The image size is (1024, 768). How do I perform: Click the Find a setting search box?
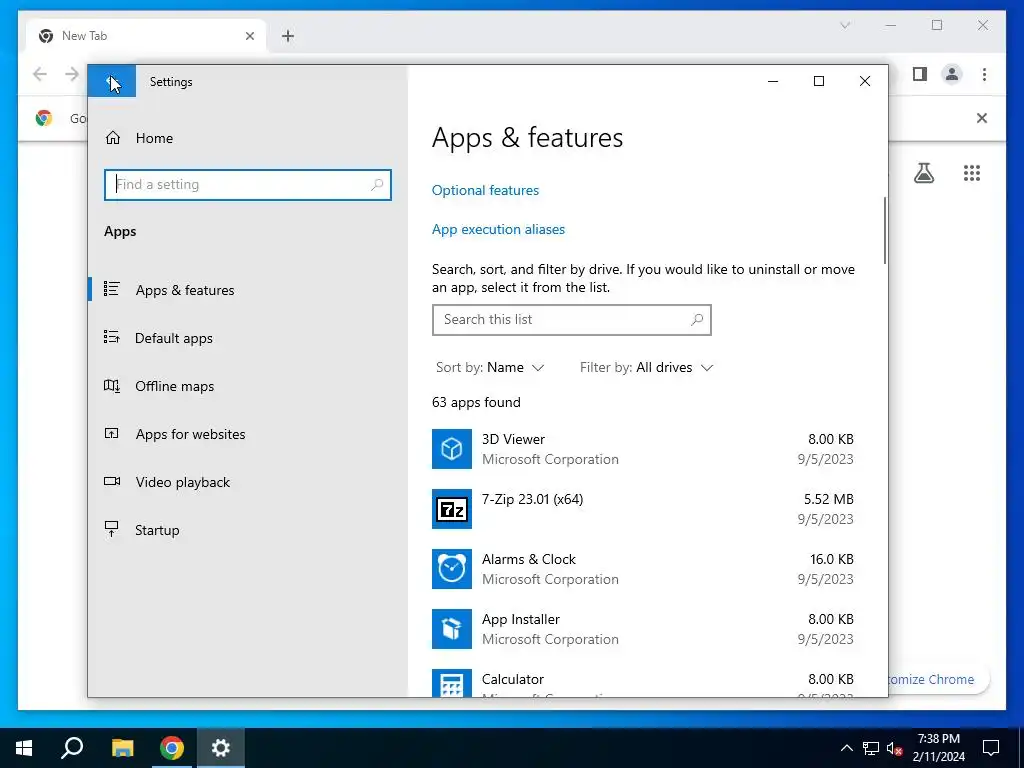[x=248, y=185]
